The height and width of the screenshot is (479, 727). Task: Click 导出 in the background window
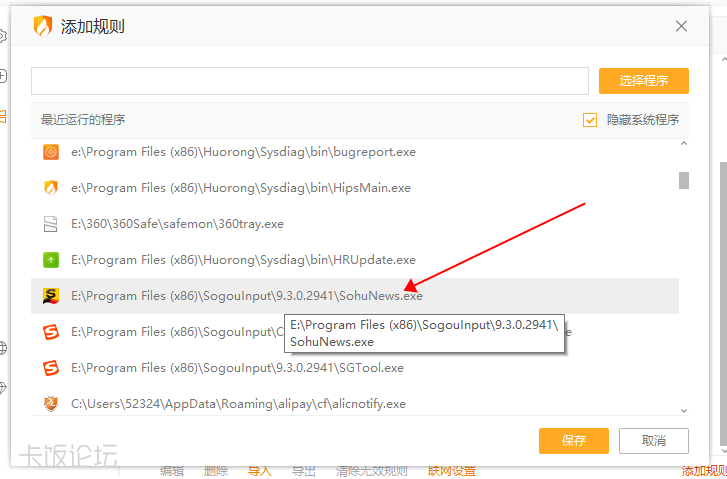pos(304,472)
